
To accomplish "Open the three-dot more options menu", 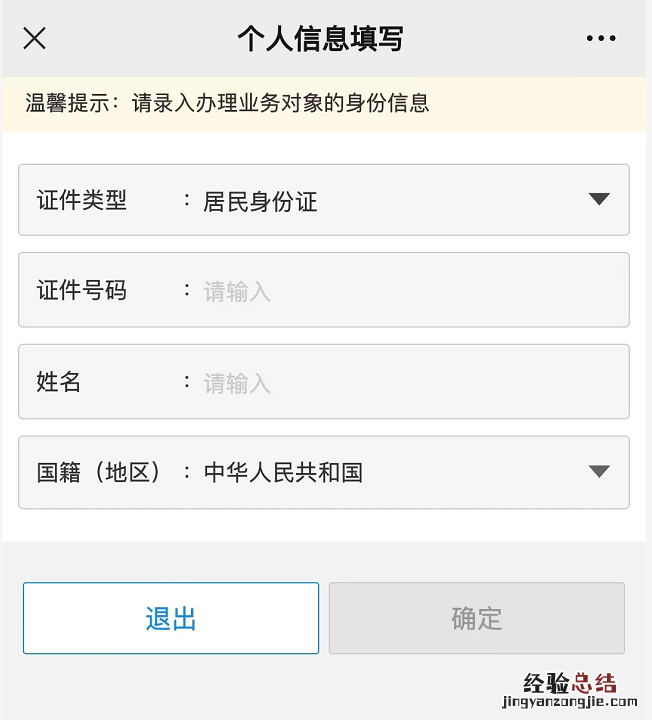I will pos(601,39).
